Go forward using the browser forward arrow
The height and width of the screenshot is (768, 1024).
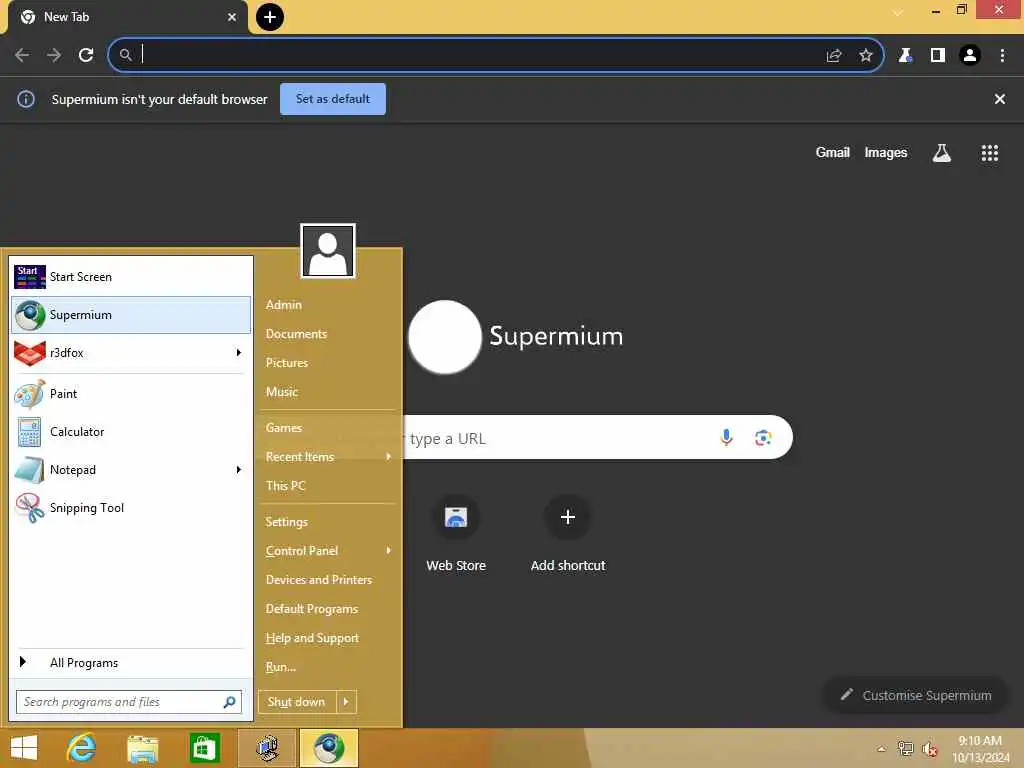point(54,55)
